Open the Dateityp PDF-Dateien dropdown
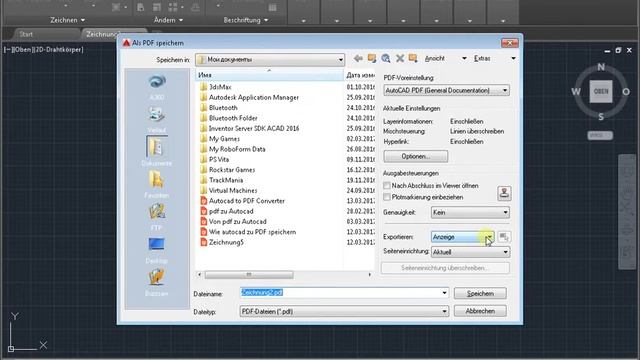This screenshot has height=360, width=640. (x=344, y=311)
